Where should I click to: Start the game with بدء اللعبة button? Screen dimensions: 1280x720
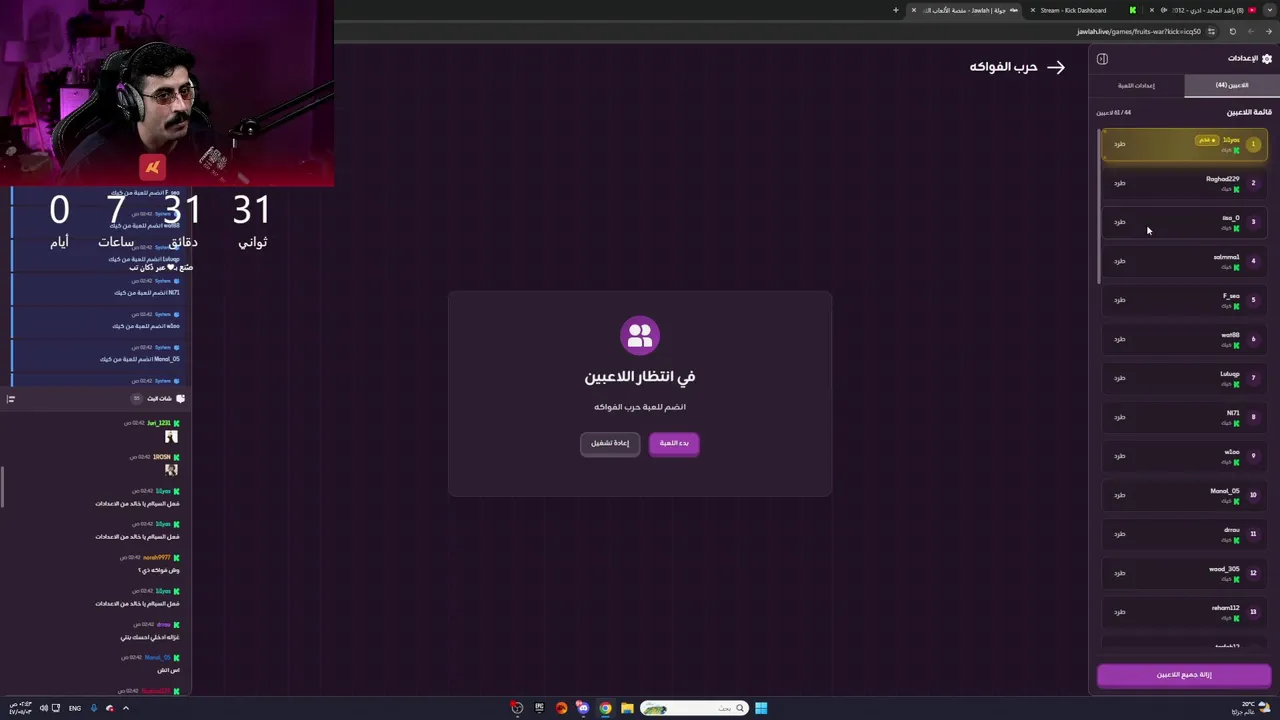click(x=674, y=443)
